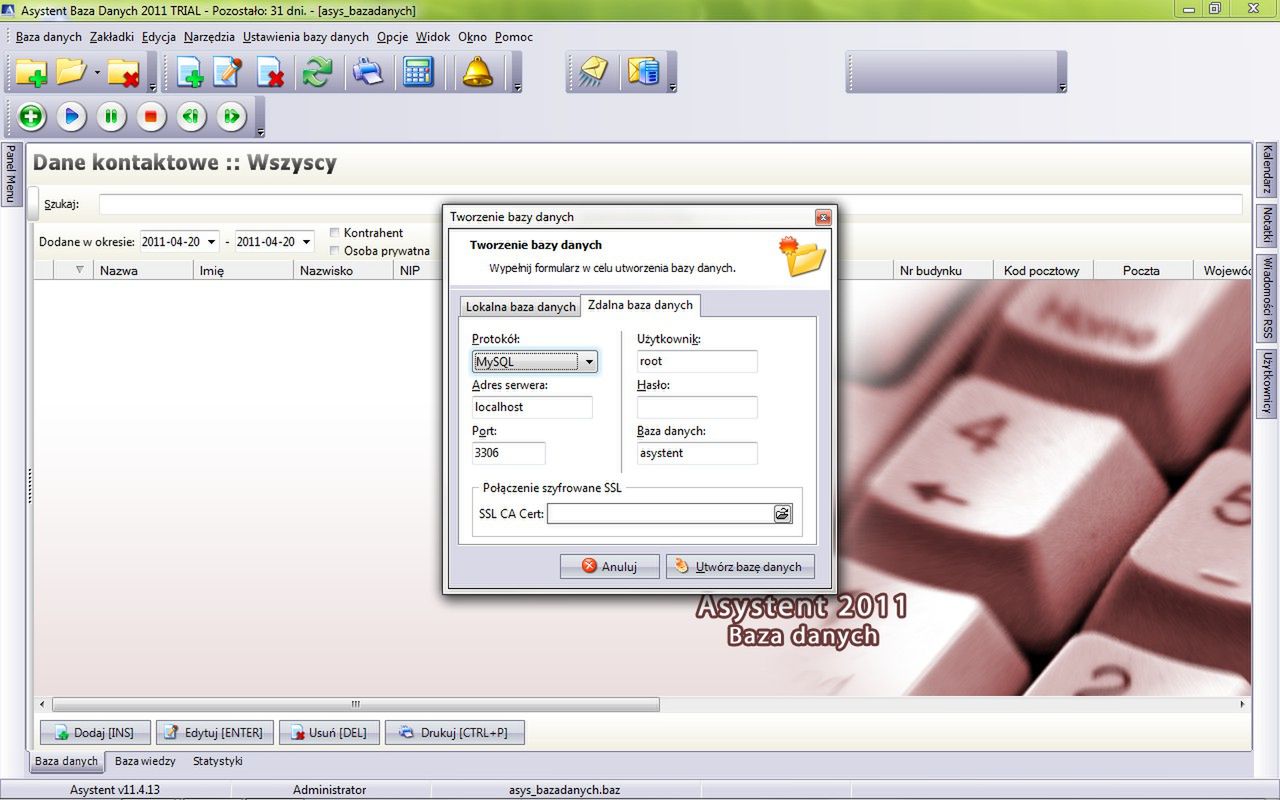Image resolution: width=1280 pixels, height=800 pixels.
Task: Open the end date dropdown
Action: (306, 242)
